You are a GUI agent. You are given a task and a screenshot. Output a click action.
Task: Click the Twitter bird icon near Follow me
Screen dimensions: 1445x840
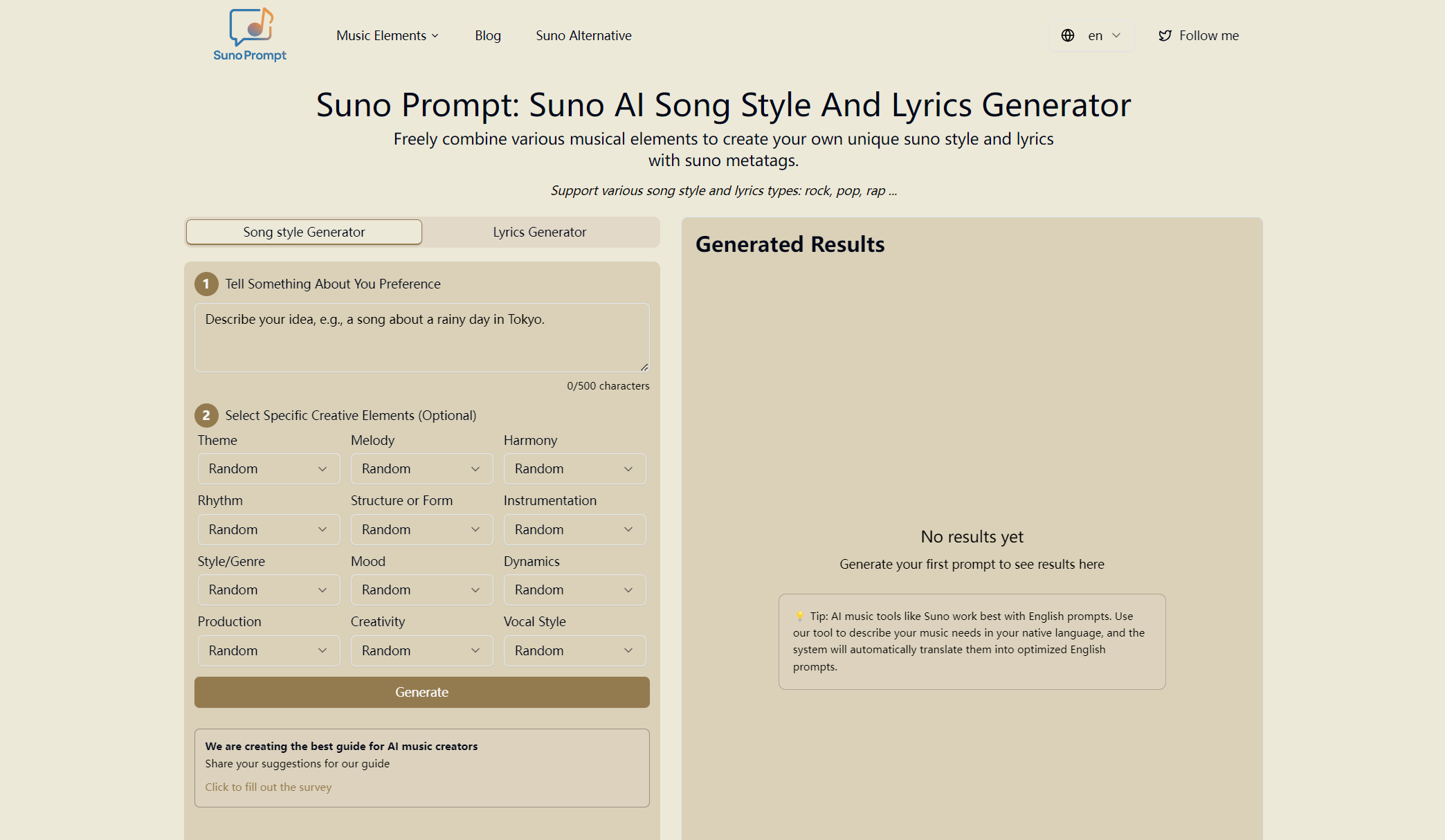click(x=1165, y=35)
